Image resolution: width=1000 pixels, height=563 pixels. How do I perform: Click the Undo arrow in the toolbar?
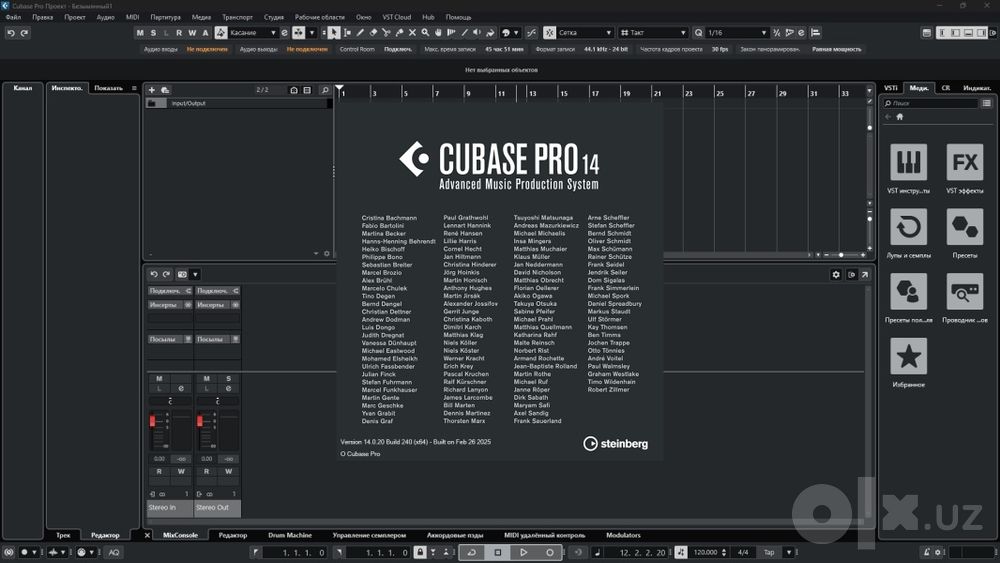click(11, 33)
